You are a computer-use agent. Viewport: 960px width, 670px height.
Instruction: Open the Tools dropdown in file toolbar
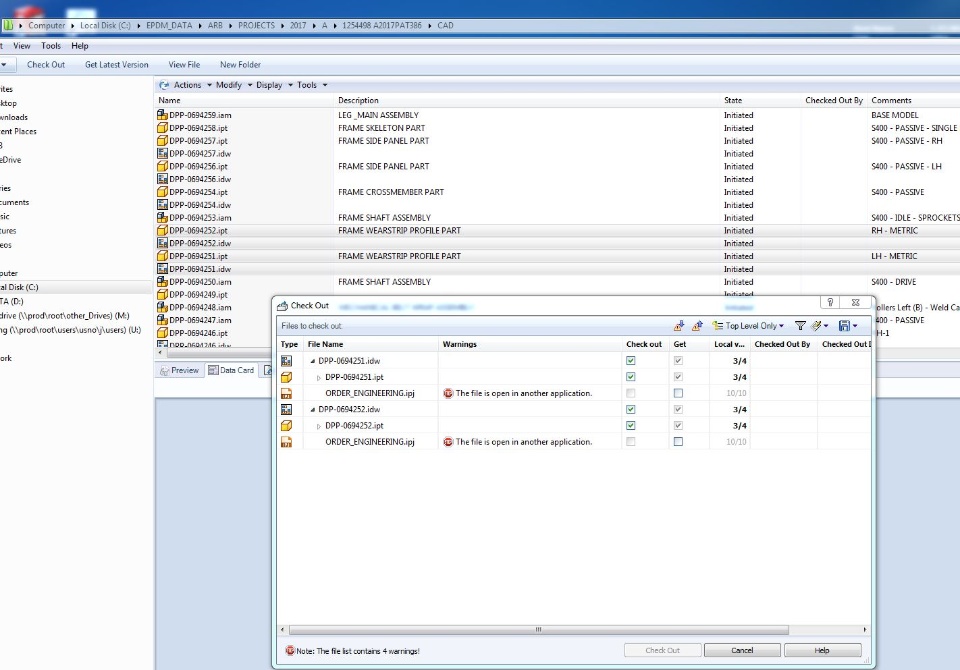[312, 85]
